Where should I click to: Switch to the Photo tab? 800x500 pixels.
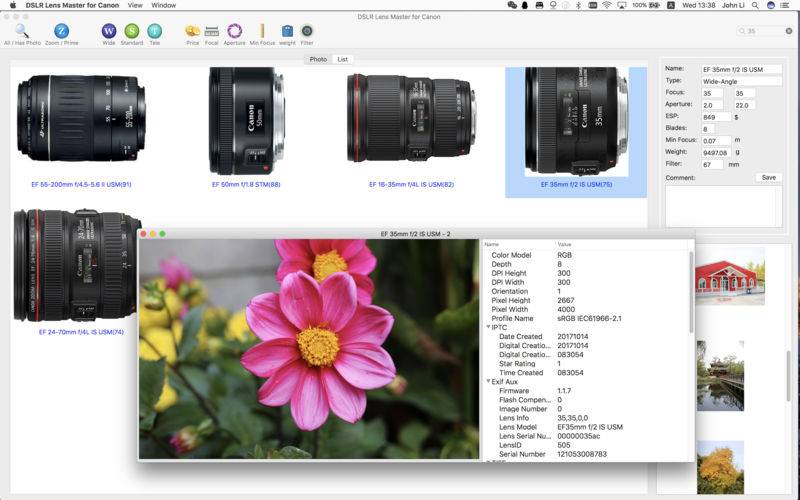pos(318,59)
